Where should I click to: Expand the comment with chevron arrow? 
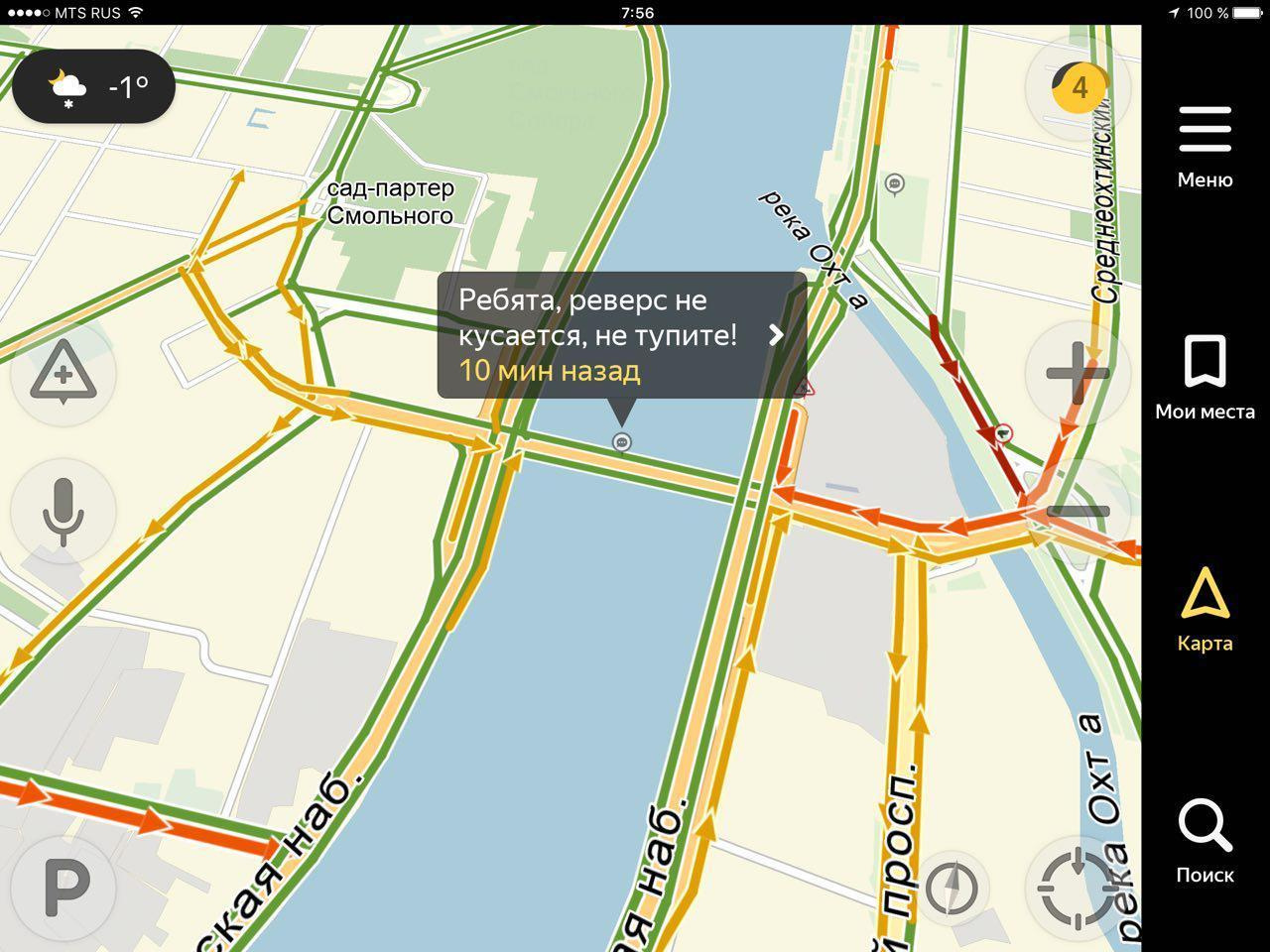pyautogui.click(x=776, y=335)
